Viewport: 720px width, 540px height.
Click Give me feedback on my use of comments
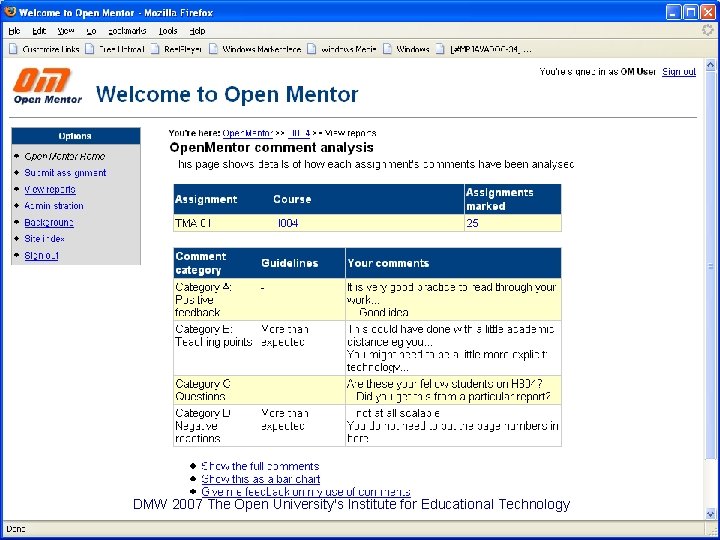(306, 492)
